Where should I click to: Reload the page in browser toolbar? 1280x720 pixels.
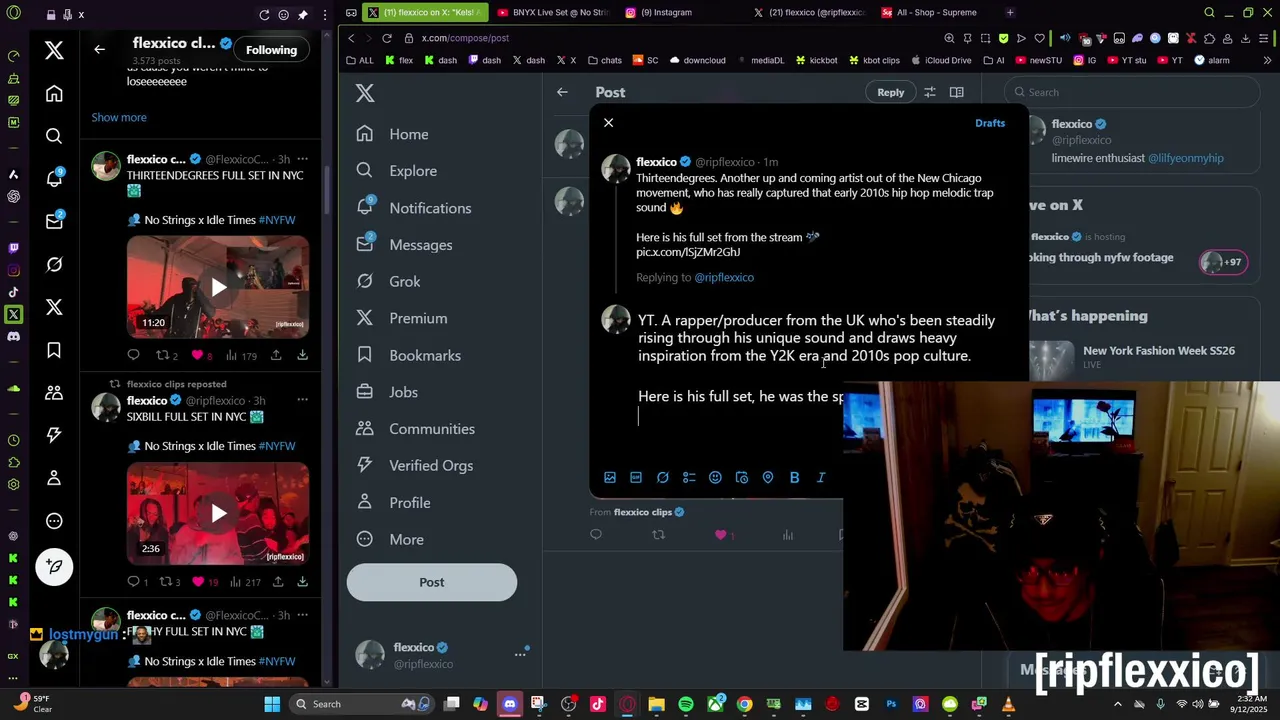386,38
